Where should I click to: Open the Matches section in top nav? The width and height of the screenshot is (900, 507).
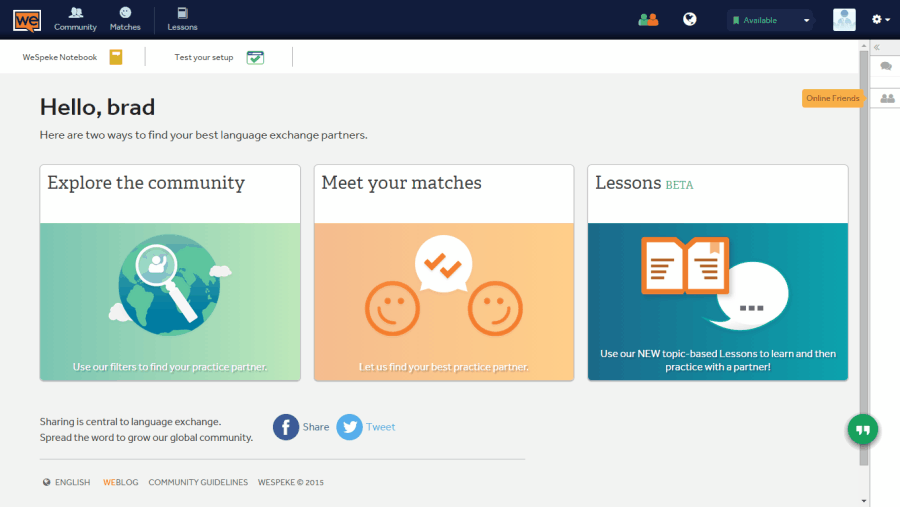click(x=125, y=20)
